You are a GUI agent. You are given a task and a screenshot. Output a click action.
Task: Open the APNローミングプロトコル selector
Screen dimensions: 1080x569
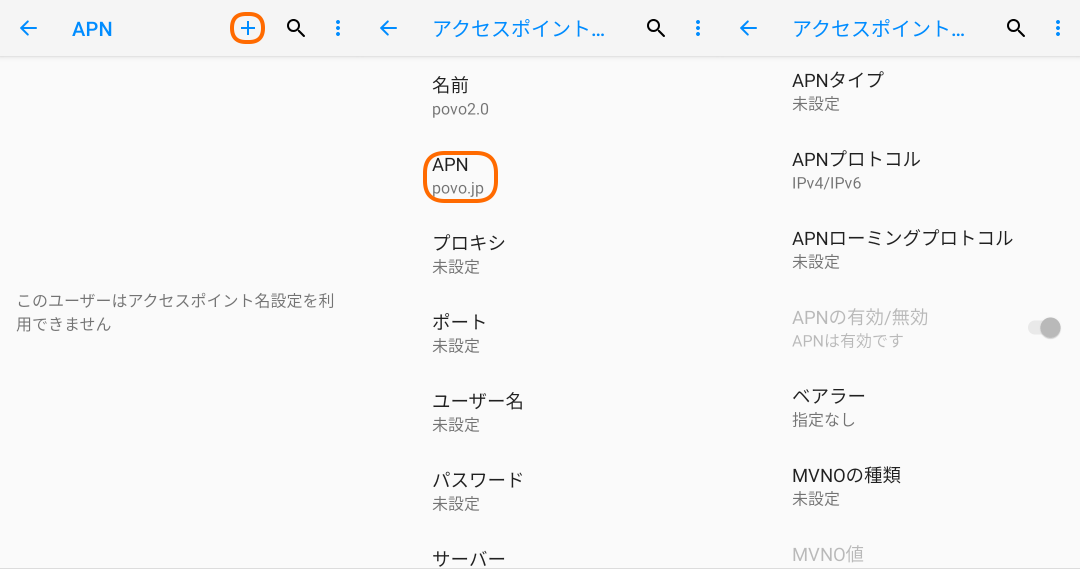pyautogui.click(x=901, y=249)
